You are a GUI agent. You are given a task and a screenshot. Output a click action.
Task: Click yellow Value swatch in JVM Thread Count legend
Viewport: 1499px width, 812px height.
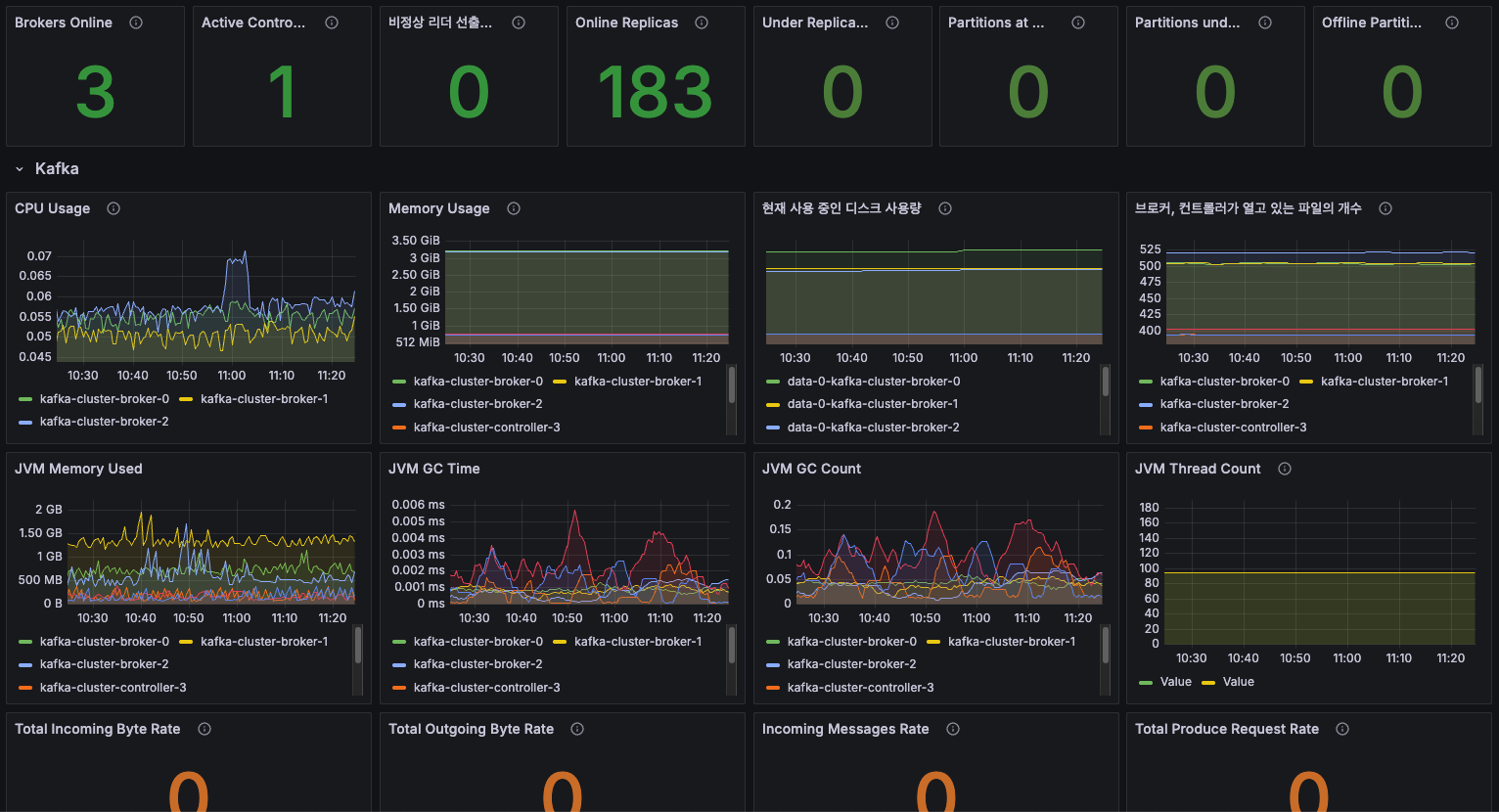pos(1208,682)
